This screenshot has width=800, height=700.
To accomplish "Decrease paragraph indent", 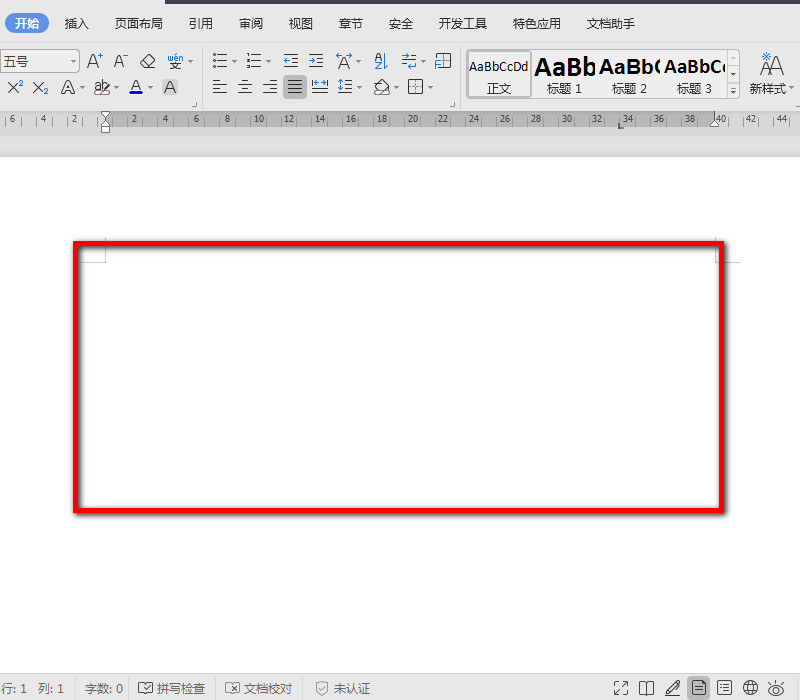I will pyautogui.click(x=291, y=61).
